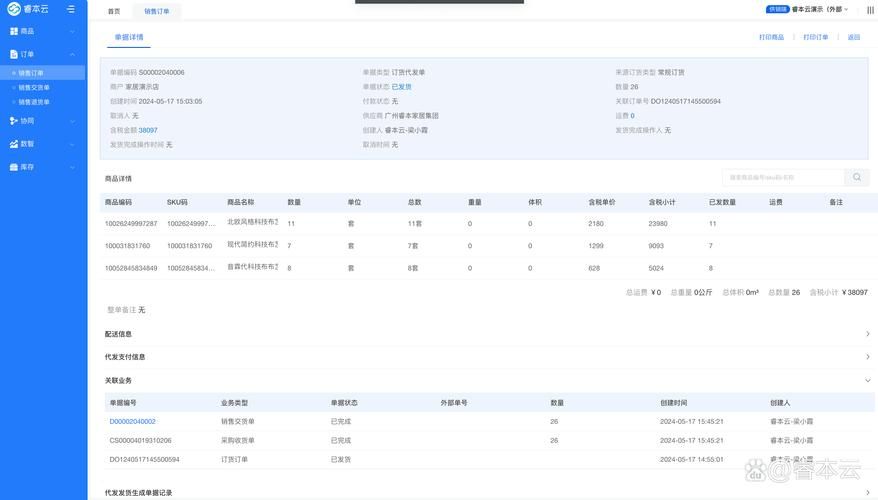Click the CS00004019310206 document number
This screenshot has height=500, width=878.
coord(141,440)
